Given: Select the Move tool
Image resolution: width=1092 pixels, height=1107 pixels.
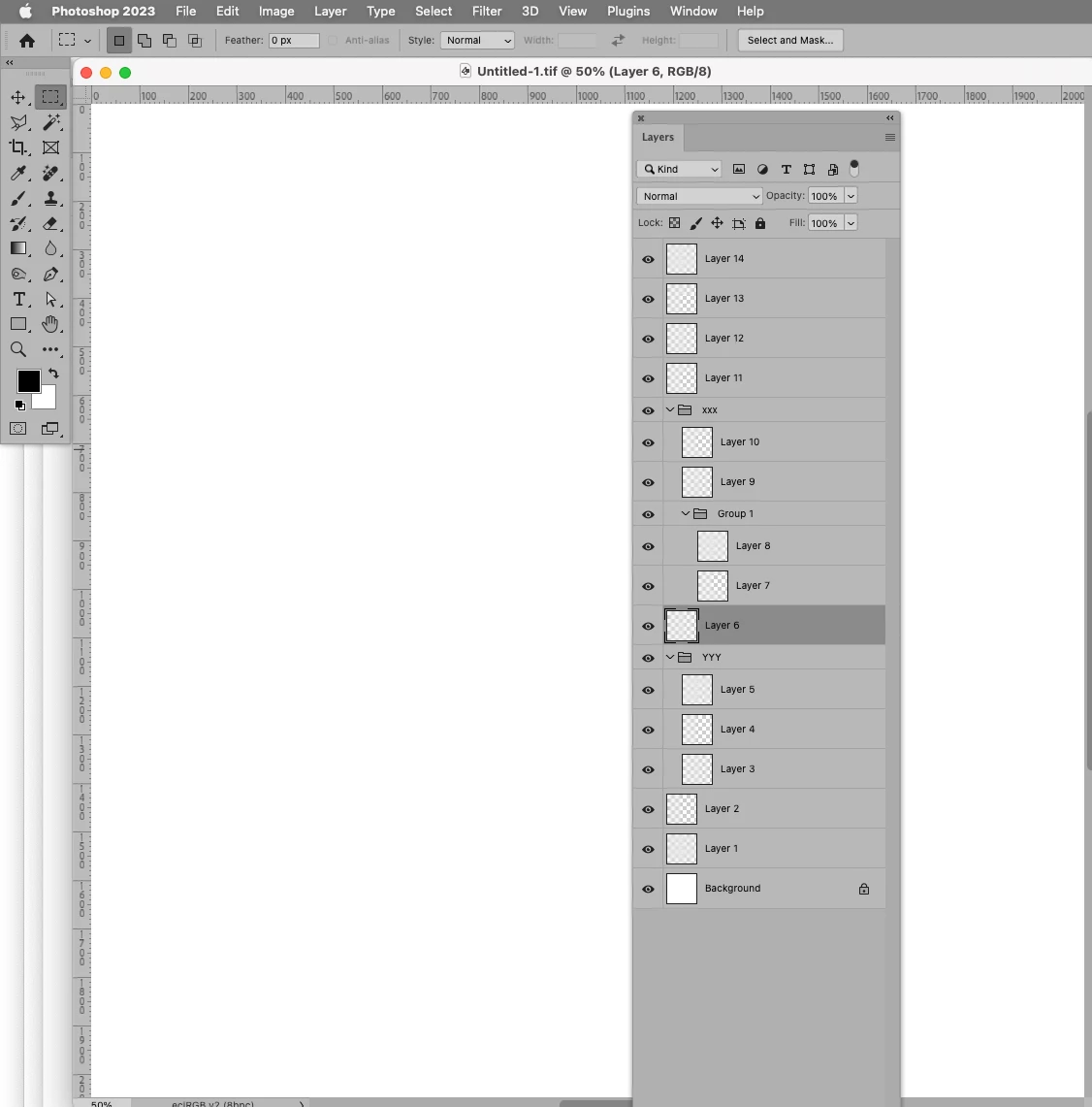Looking at the screenshot, I should pyautogui.click(x=18, y=97).
